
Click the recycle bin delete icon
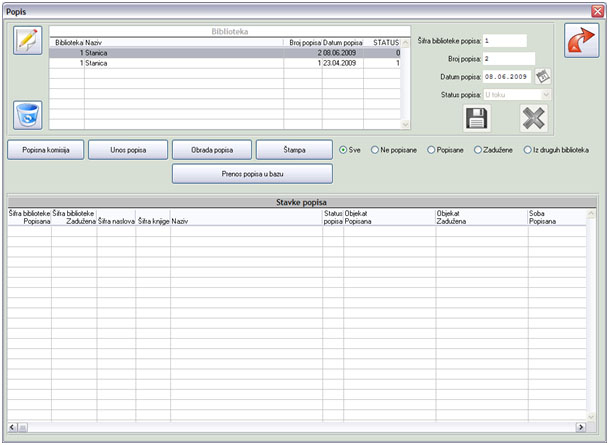pyautogui.click(x=28, y=115)
